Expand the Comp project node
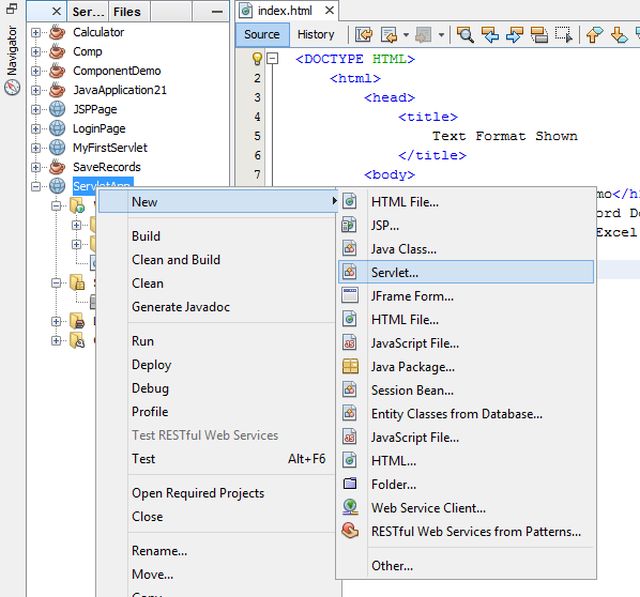Screen dimensions: 640x597 click(36, 51)
